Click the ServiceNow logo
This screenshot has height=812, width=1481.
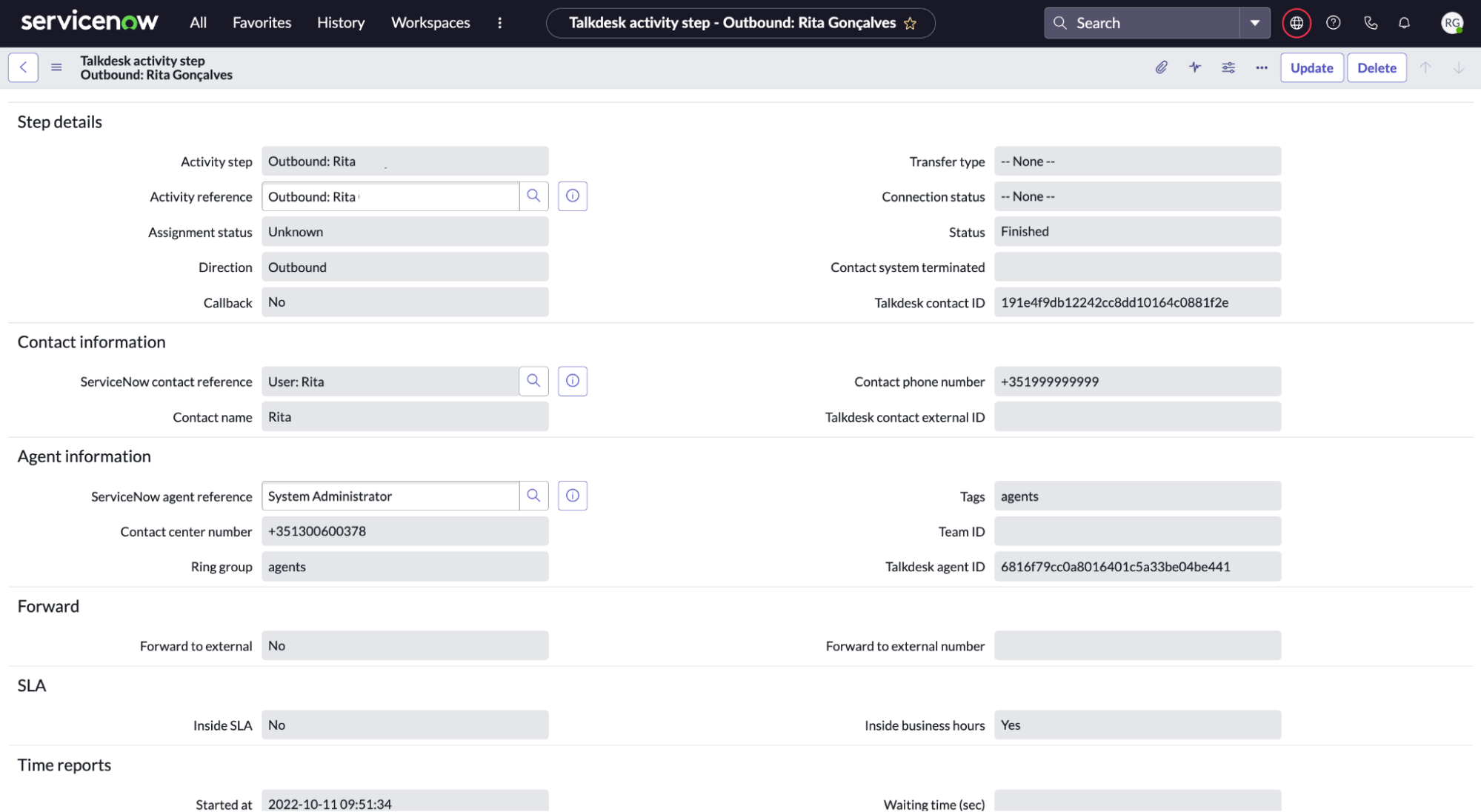point(90,22)
